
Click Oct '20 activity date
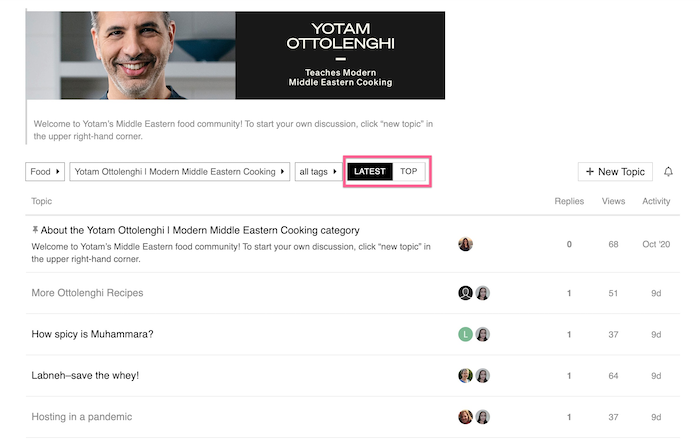coord(656,244)
